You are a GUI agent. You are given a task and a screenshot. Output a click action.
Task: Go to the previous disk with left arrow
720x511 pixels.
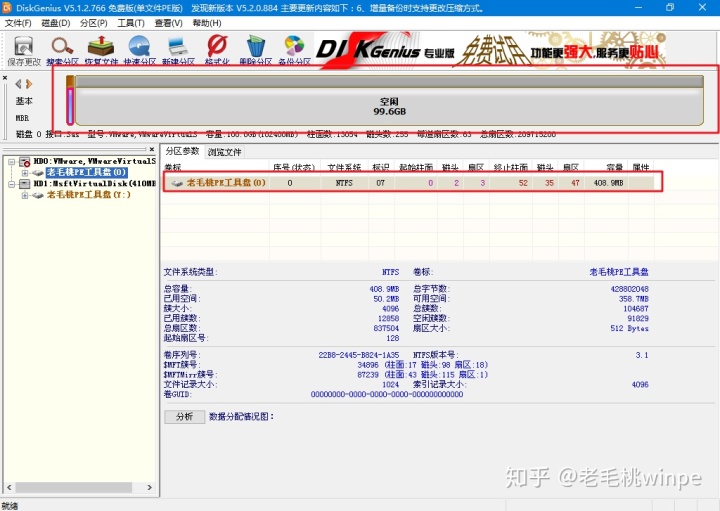coord(18,84)
